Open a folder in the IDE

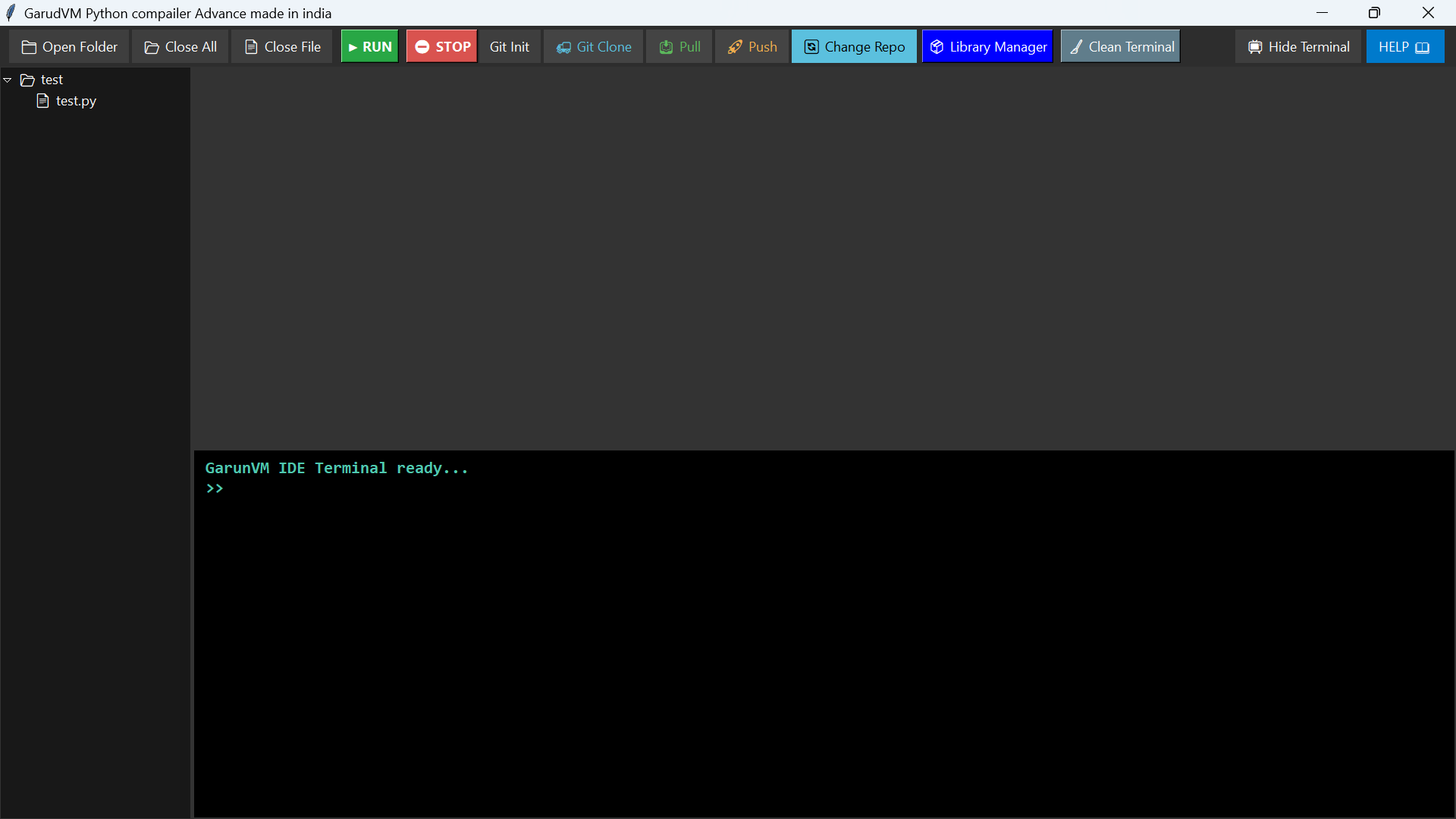[69, 46]
